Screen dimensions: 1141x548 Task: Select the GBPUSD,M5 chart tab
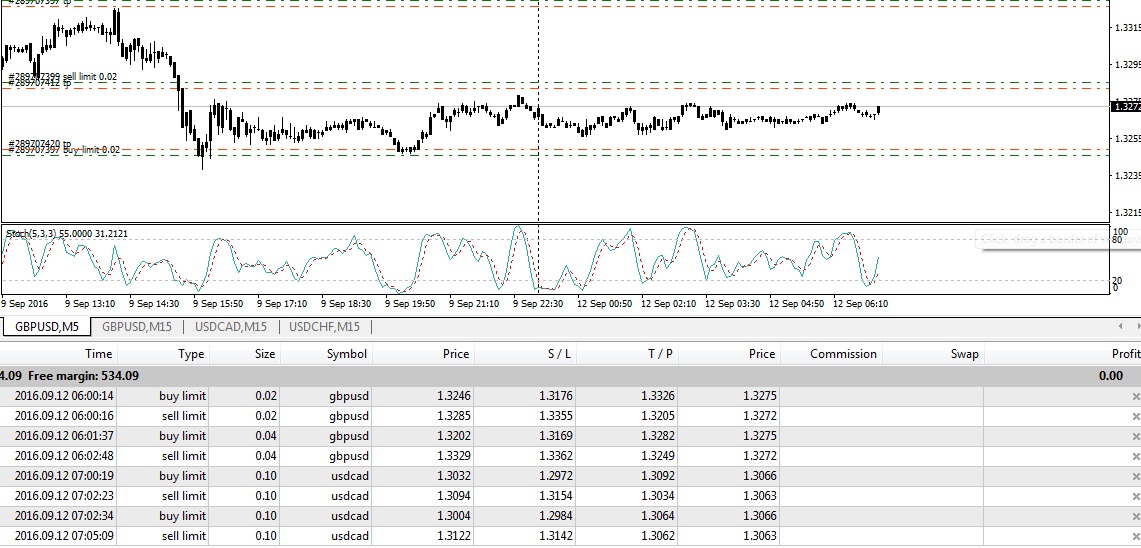pyautogui.click(x=47, y=327)
